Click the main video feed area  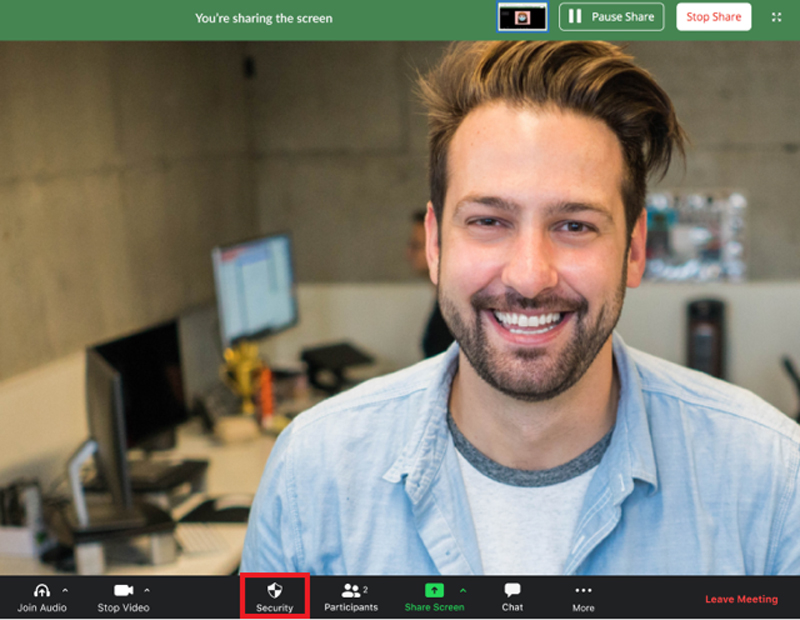tap(400, 300)
